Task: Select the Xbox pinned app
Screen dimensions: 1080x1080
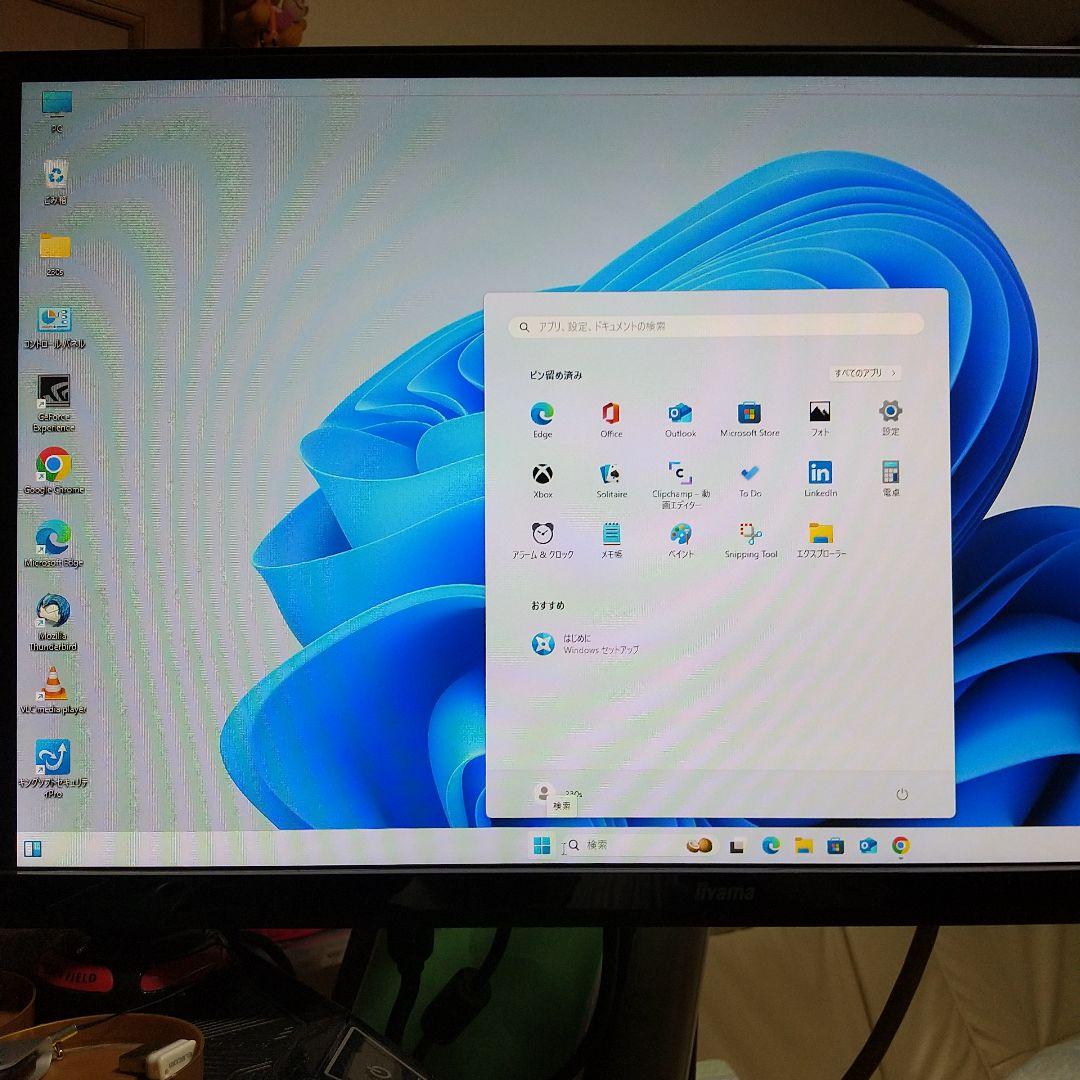Action: [x=541, y=478]
